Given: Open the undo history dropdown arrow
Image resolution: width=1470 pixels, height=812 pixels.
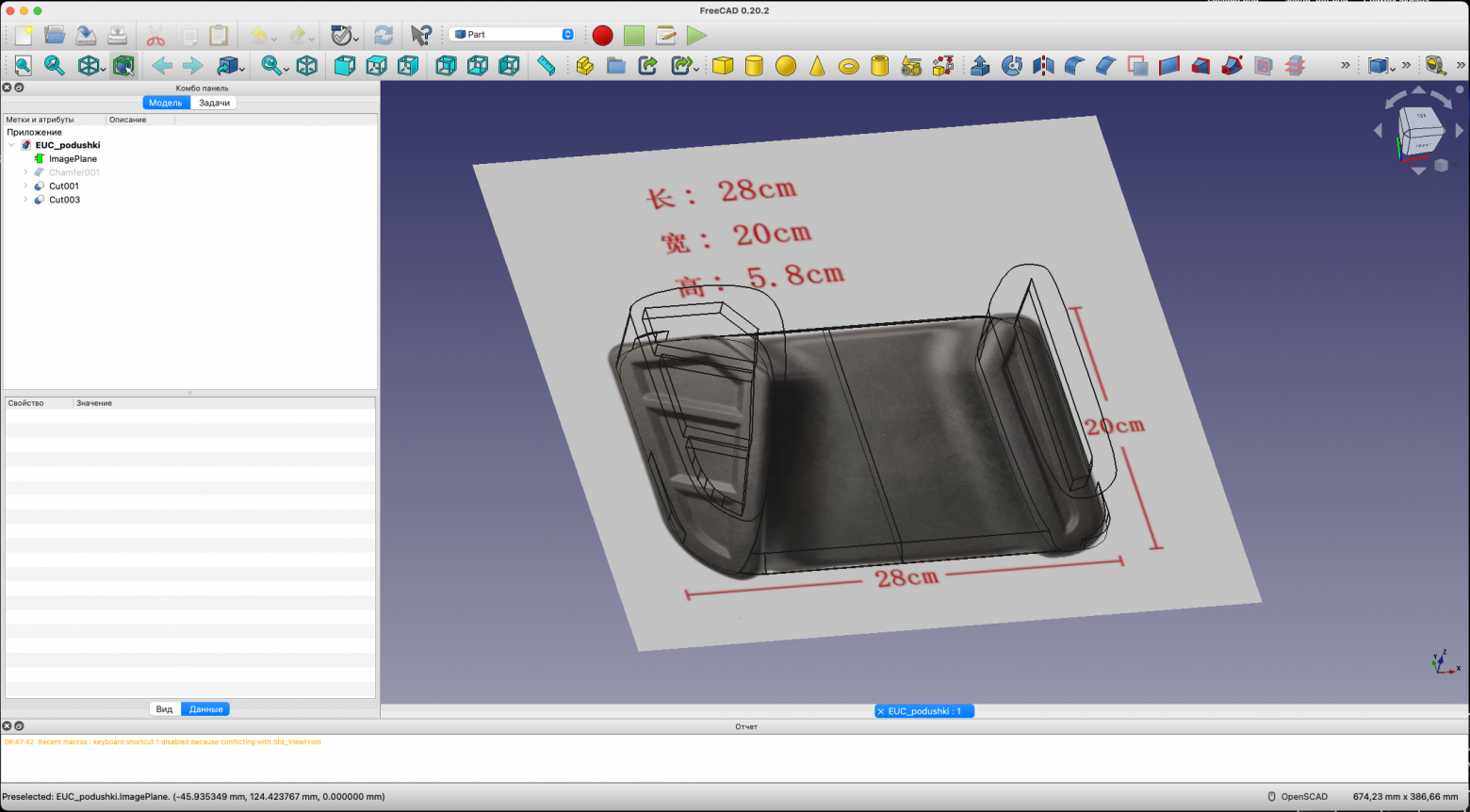Looking at the screenshot, I should pos(273,40).
